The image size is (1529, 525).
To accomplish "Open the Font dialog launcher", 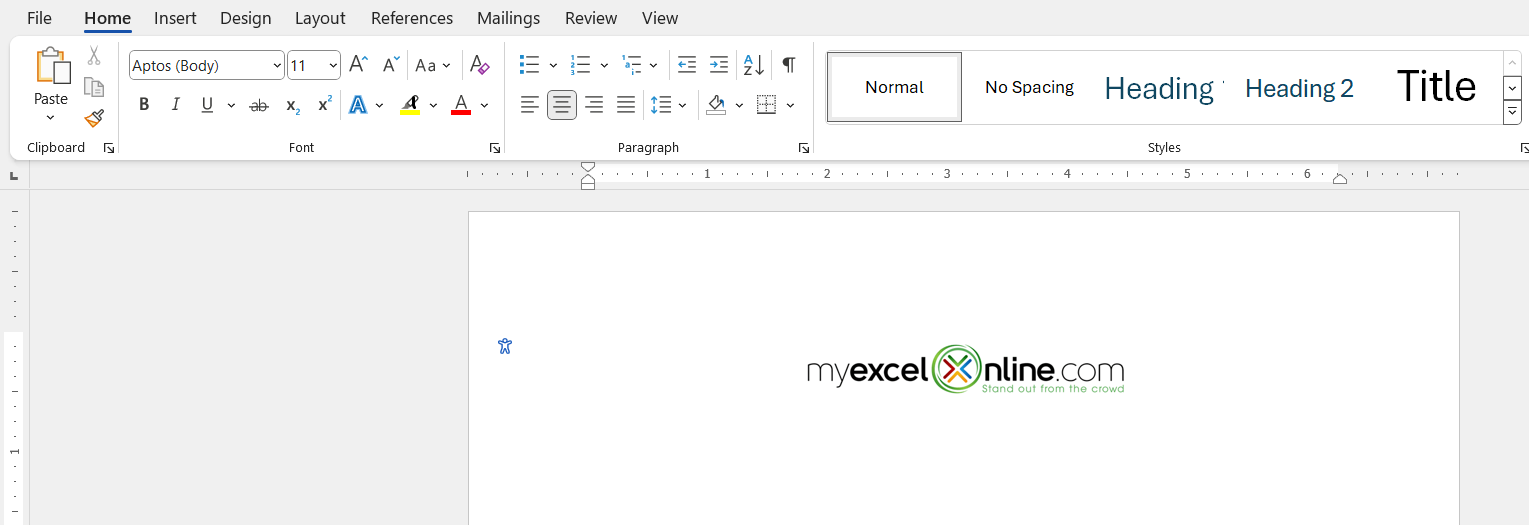I will pos(495,148).
